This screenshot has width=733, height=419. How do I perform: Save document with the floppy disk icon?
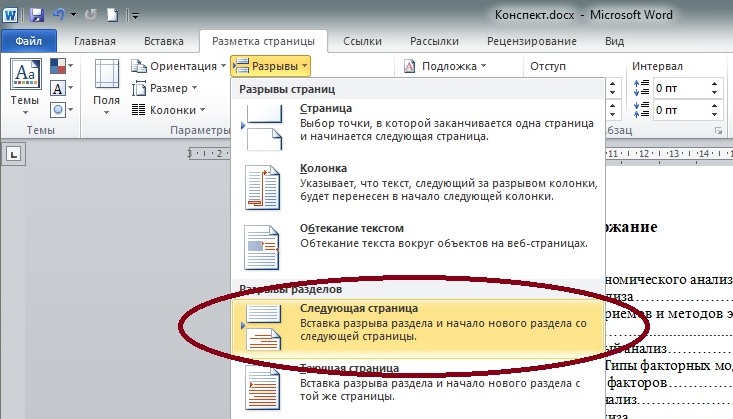point(36,15)
